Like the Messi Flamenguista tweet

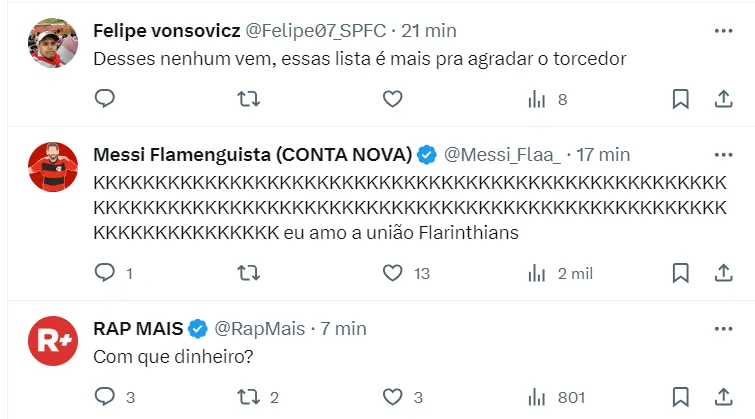tap(393, 272)
